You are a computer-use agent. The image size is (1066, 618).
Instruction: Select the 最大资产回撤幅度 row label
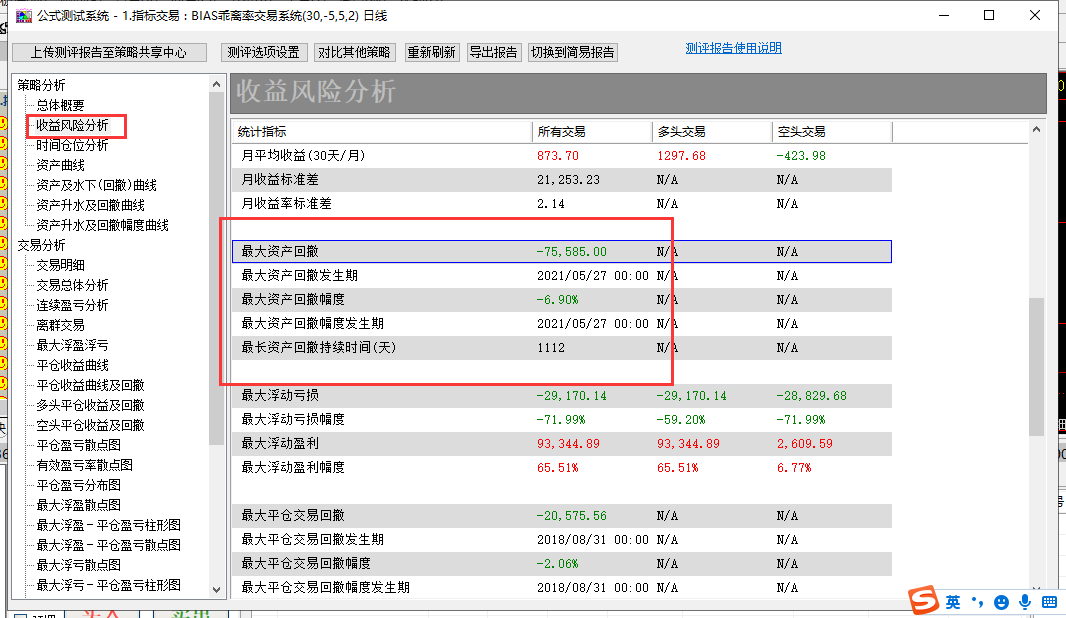tap(293, 299)
